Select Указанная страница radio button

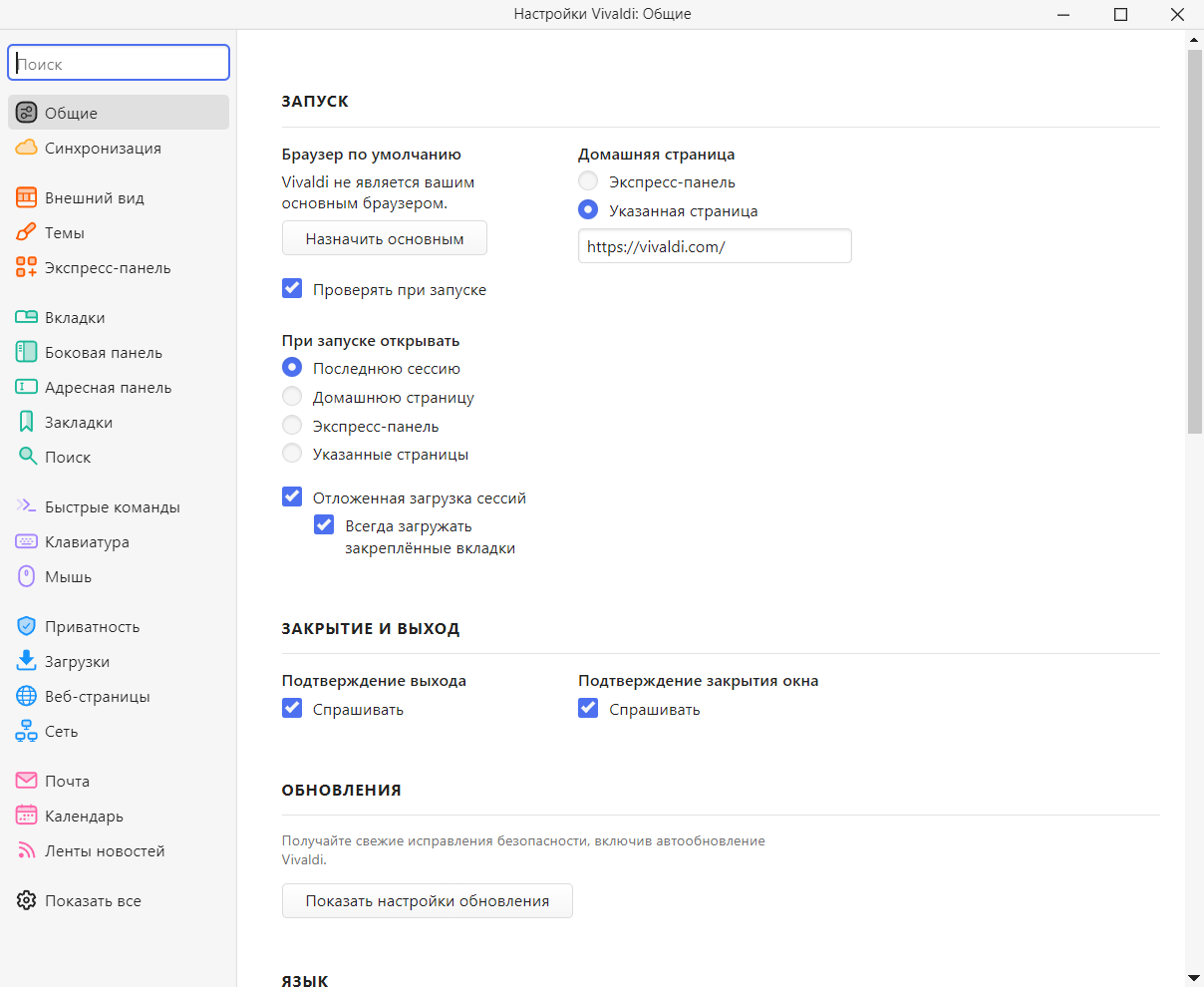click(588, 210)
